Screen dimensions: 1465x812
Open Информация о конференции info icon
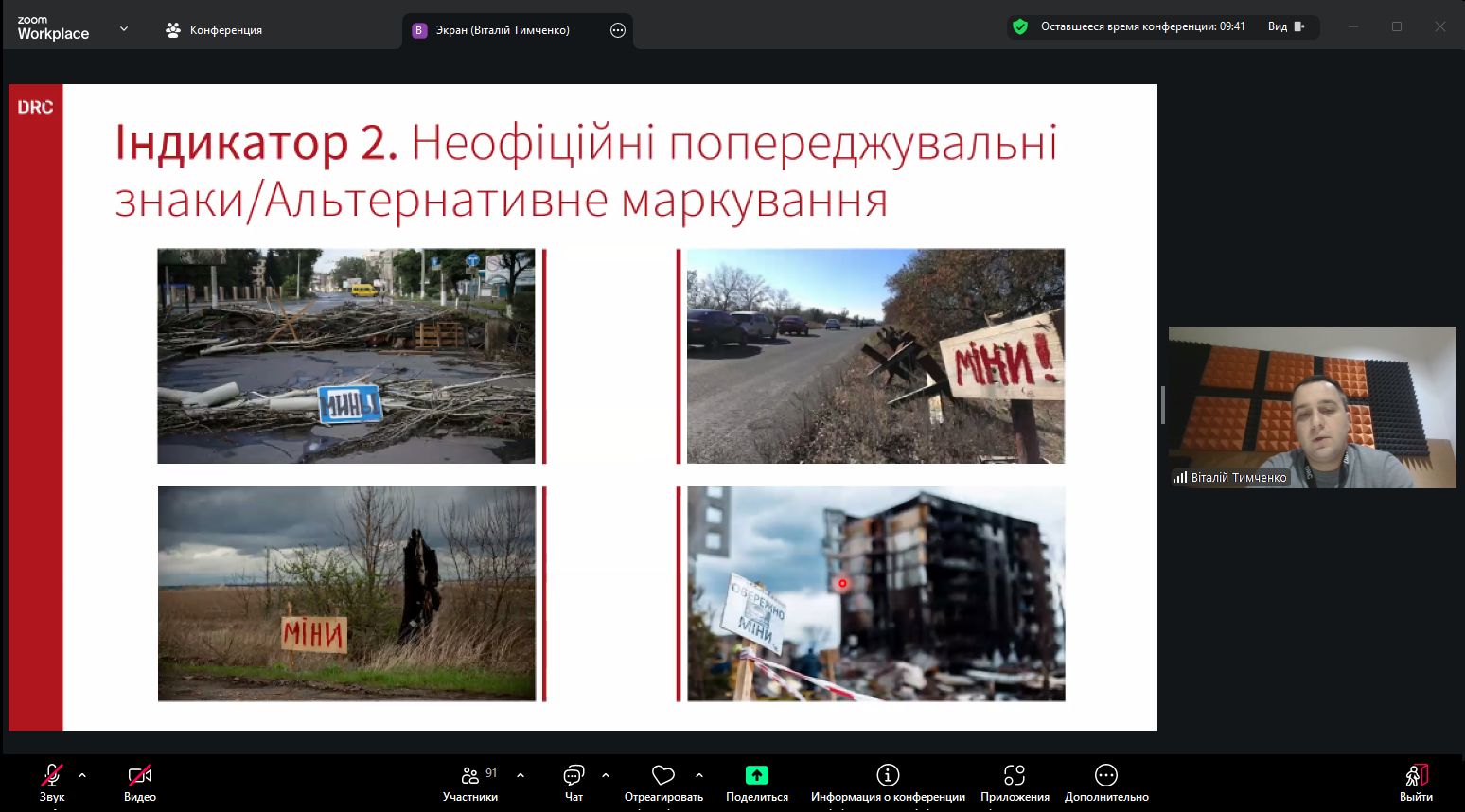click(x=887, y=776)
